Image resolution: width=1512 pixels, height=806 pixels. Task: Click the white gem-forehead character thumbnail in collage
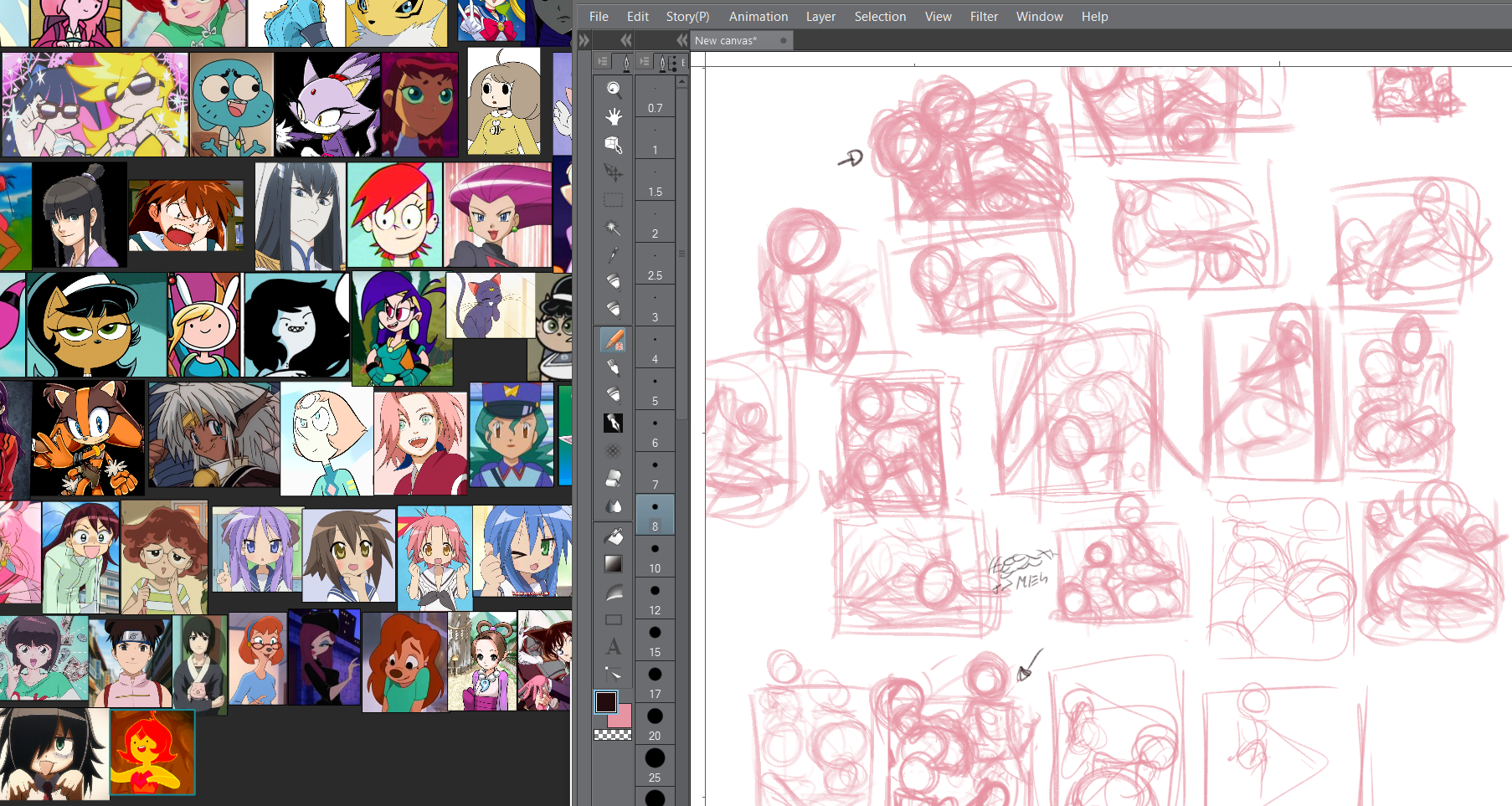pos(327,439)
